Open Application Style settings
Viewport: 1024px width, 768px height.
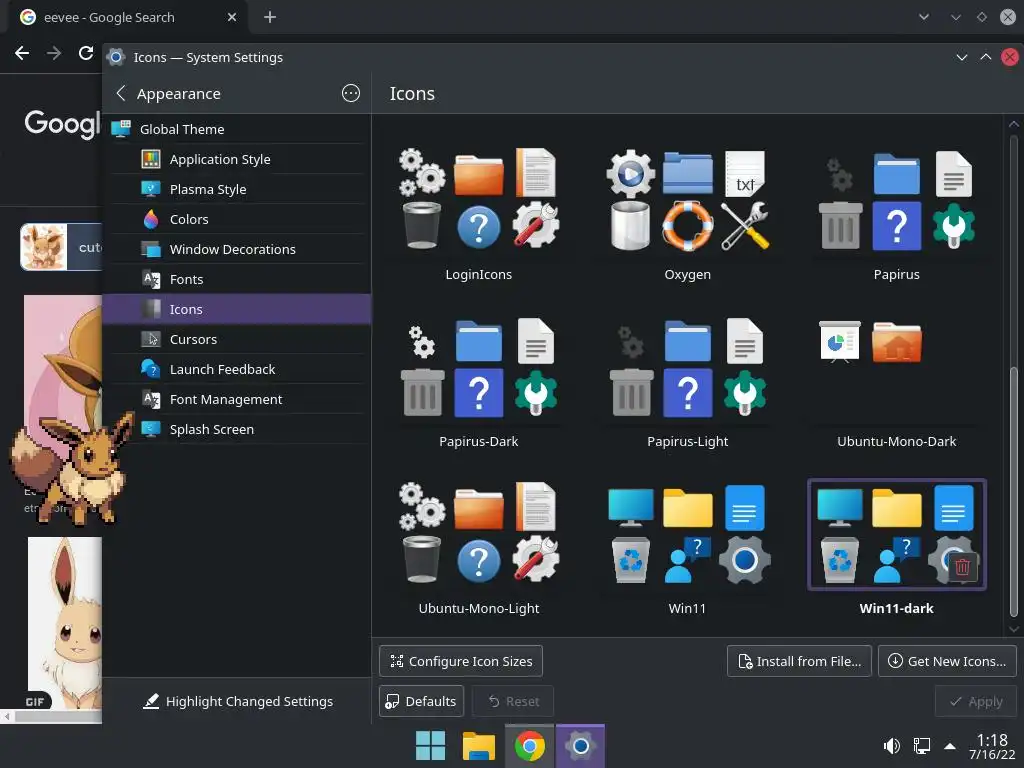pyautogui.click(x=236, y=159)
